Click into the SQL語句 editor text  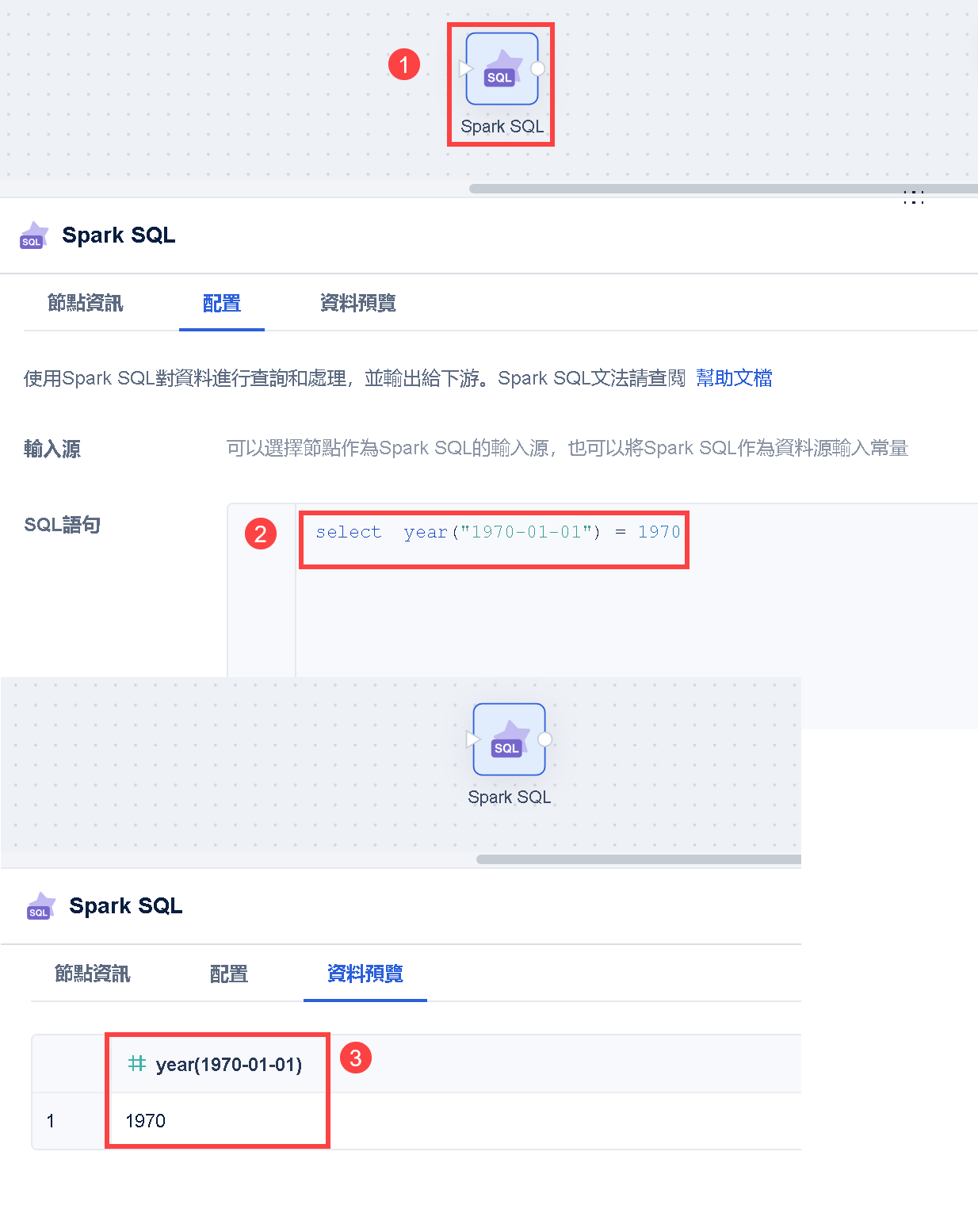498,532
